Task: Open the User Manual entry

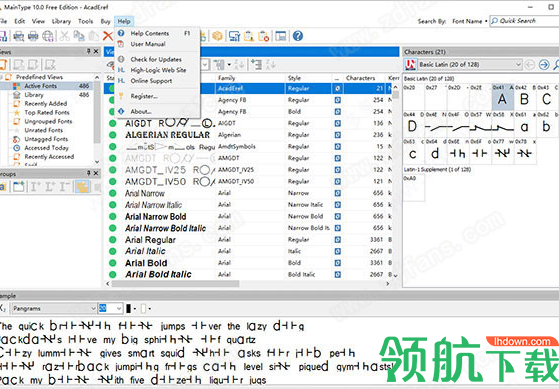Action: 157,44
